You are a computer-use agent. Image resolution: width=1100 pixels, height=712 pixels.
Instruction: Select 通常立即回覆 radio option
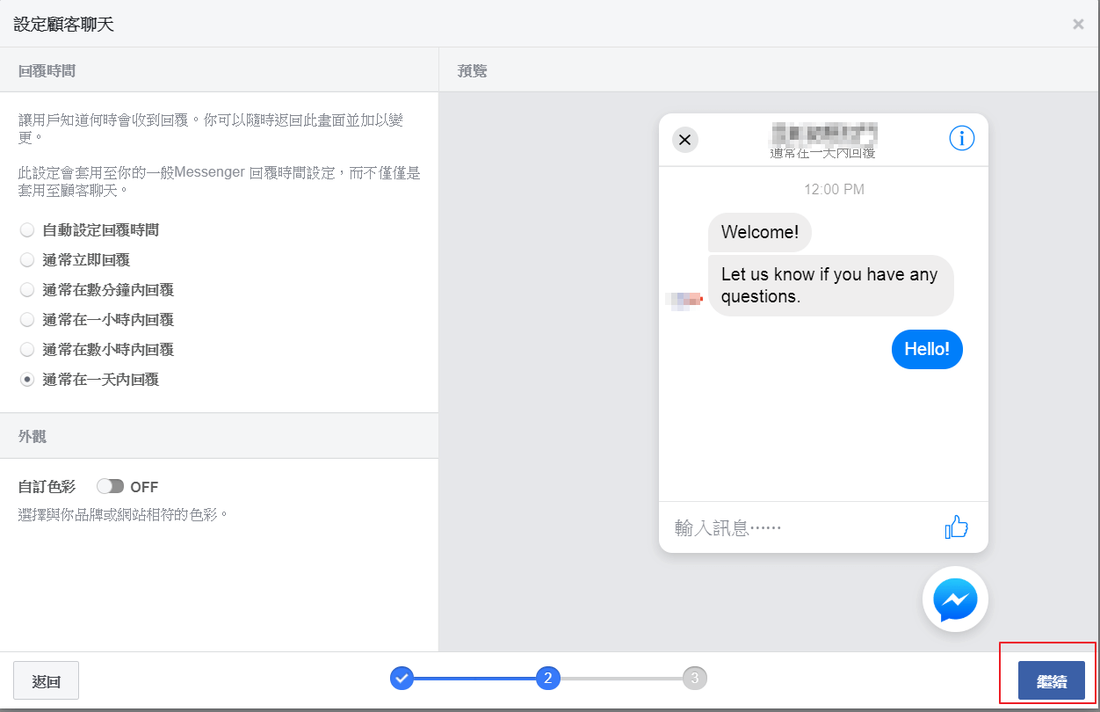(x=27, y=260)
